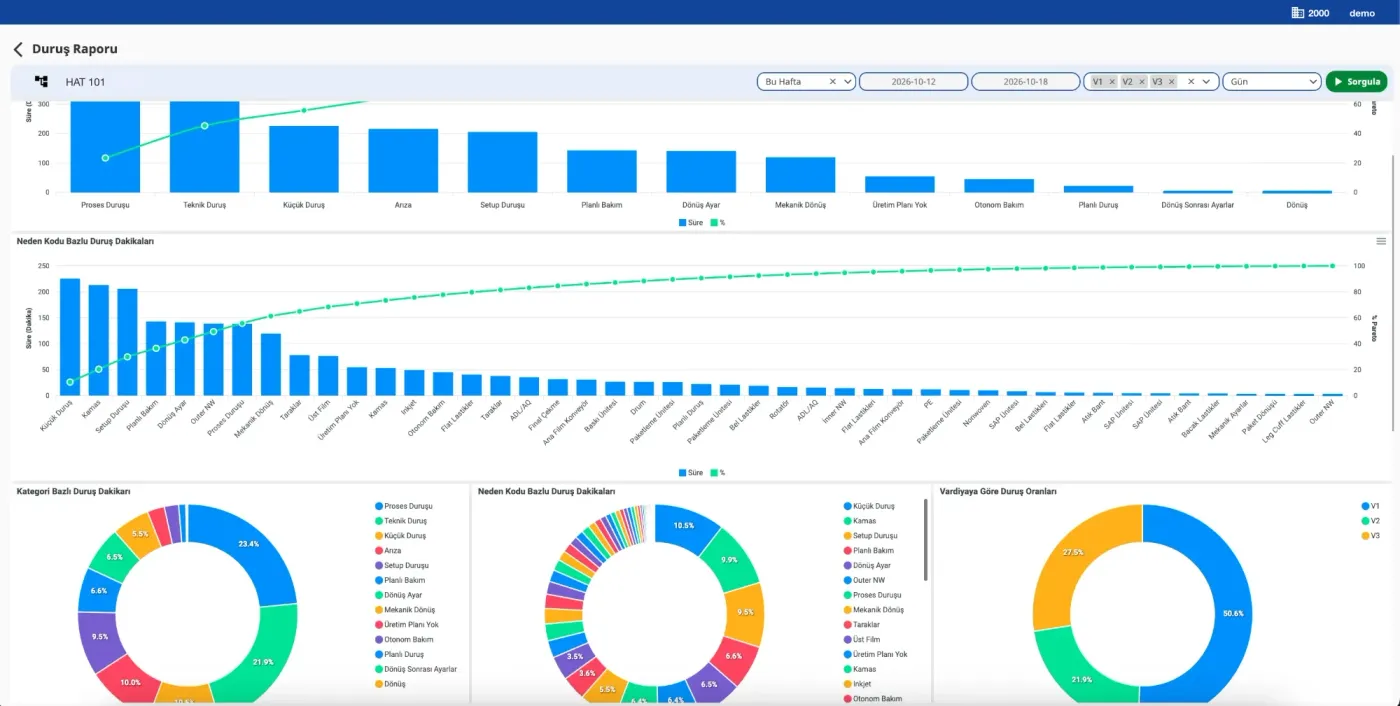Remove the V3 shift chip from the filter
Viewport: 1400px width, 706px height.
pos(1172,82)
